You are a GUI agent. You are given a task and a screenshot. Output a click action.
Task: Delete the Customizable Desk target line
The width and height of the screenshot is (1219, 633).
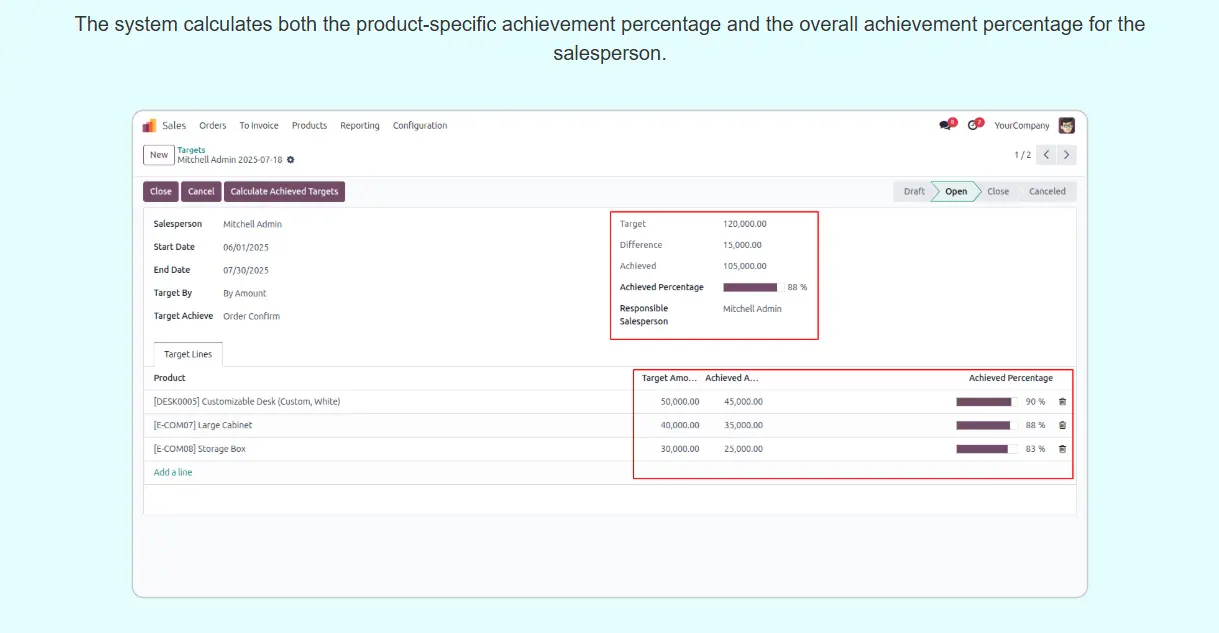point(1062,402)
